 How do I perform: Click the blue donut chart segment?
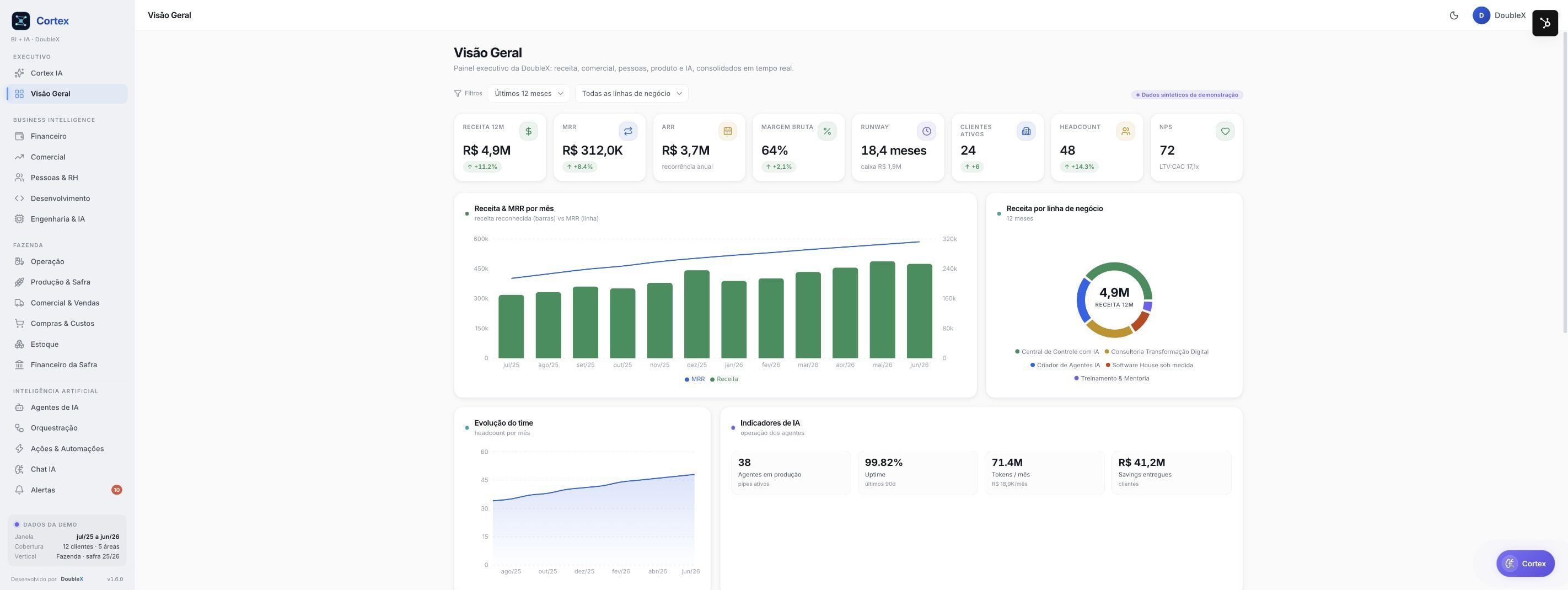click(x=1081, y=299)
